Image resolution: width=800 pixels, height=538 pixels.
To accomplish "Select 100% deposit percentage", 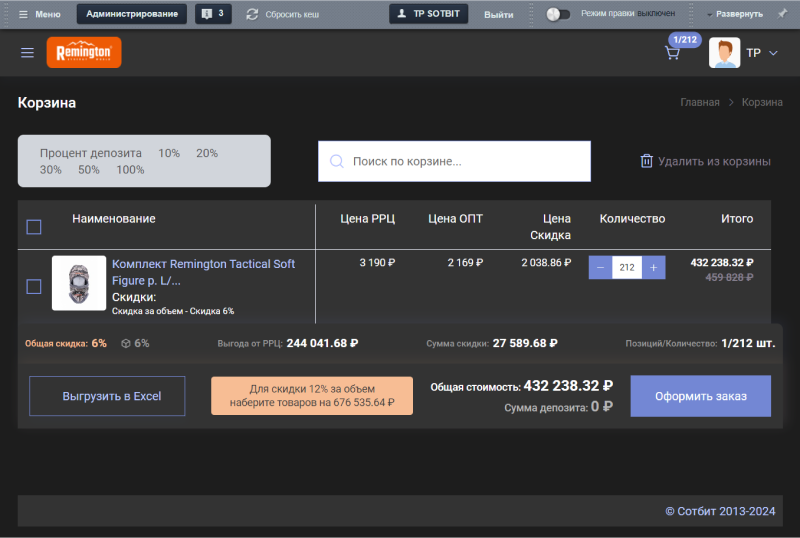I will pyautogui.click(x=130, y=169).
